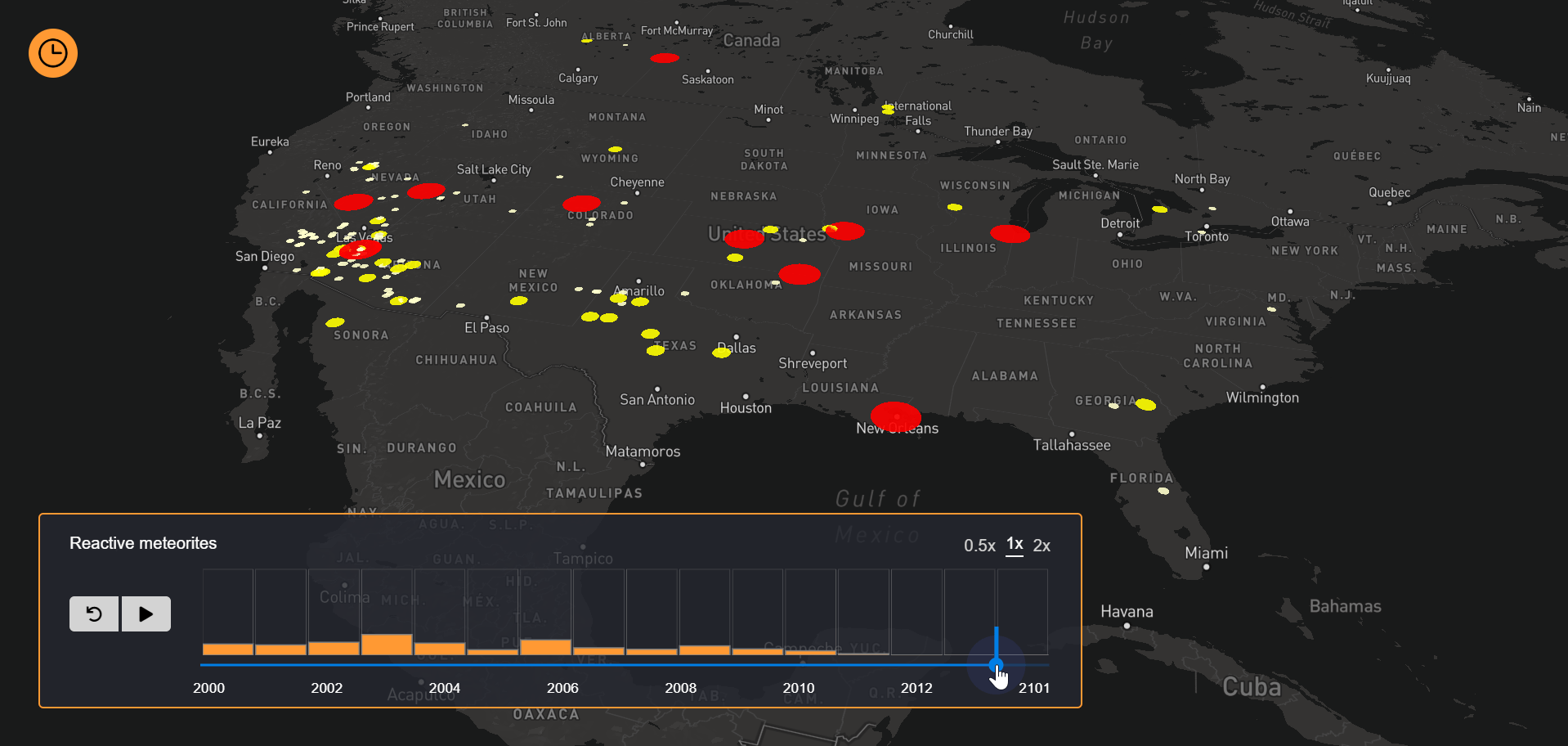Image resolution: width=1568 pixels, height=746 pixels.
Task: Click the 2006 year label on timeline
Action: point(562,688)
